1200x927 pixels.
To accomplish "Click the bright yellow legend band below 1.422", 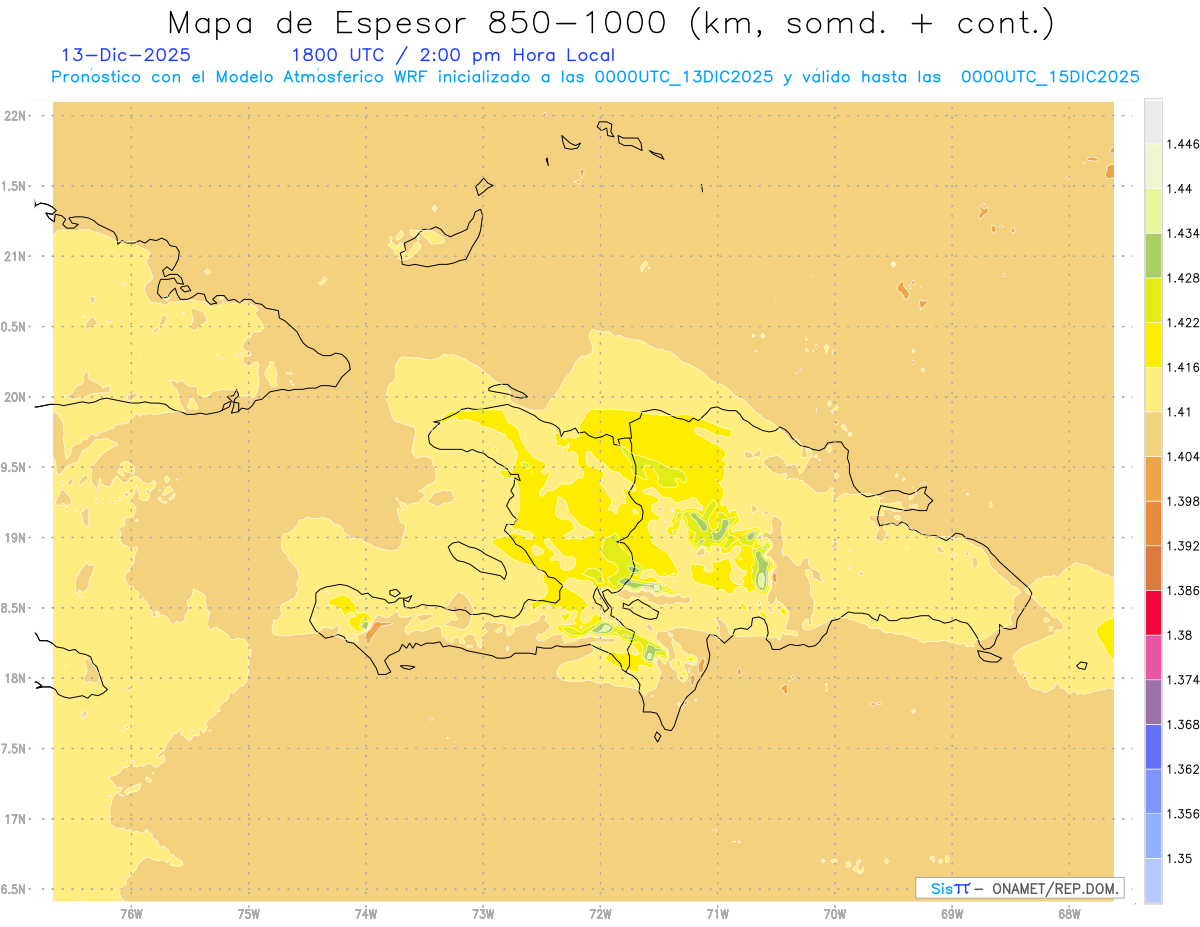I will coord(1153,344).
